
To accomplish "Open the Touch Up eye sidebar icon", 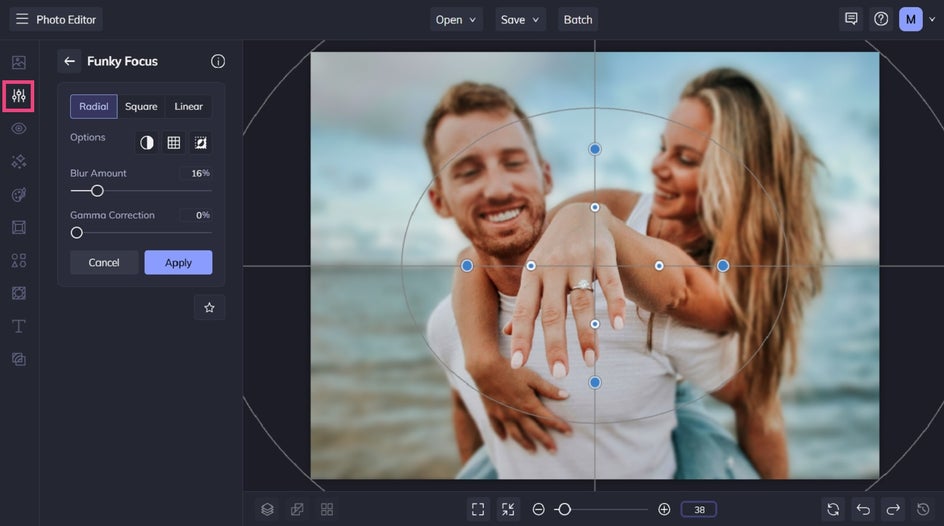I will [19, 129].
